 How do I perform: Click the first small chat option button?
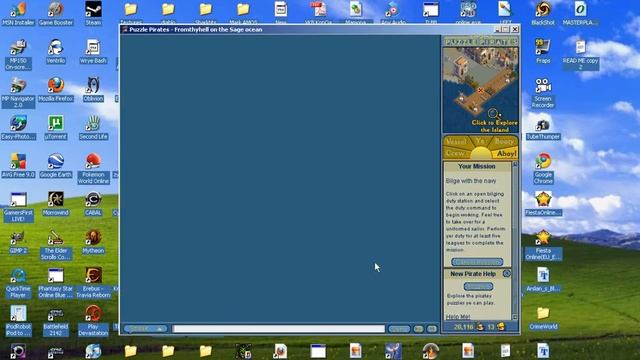click(418, 329)
